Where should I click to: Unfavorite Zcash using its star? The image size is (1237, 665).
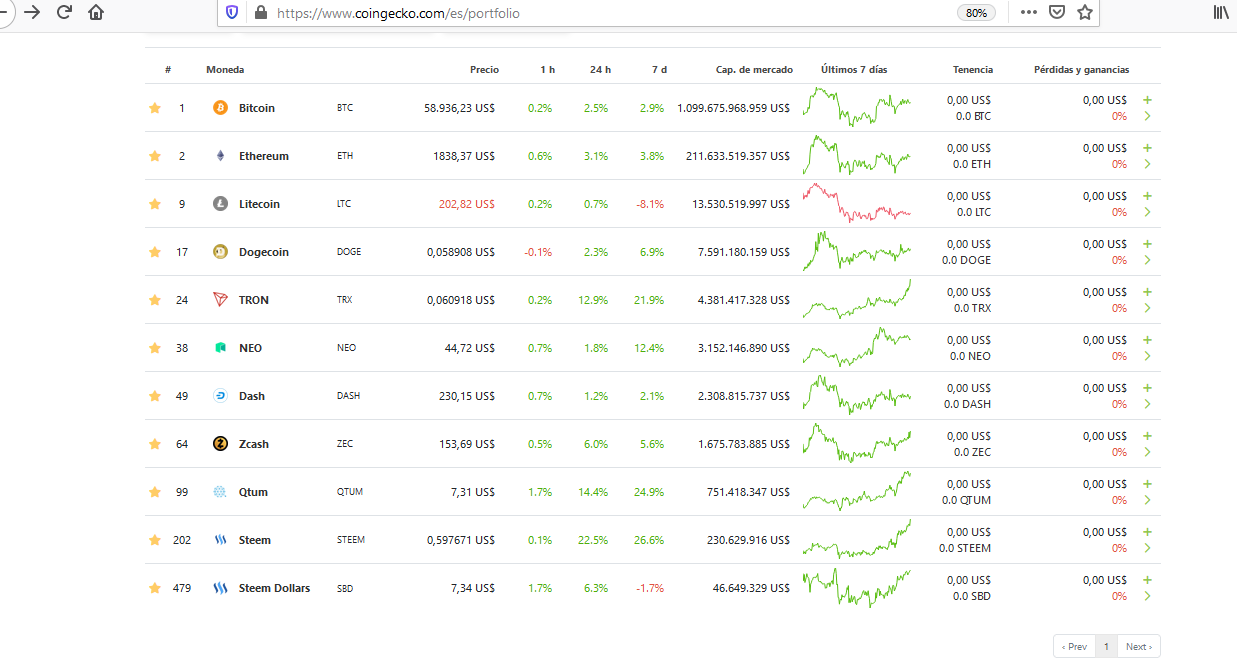pyautogui.click(x=155, y=444)
